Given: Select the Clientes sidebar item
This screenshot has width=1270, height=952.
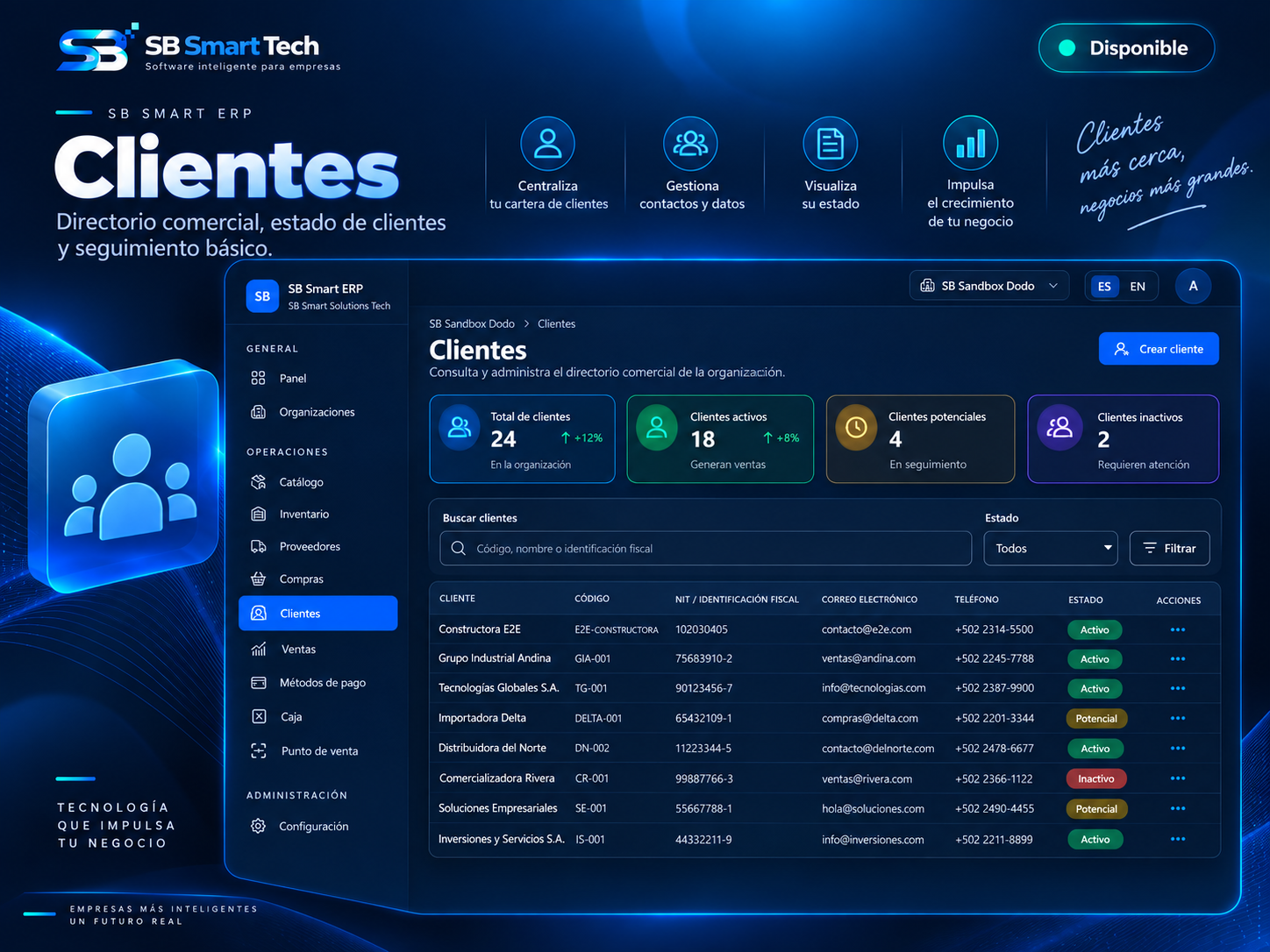Looking at the screenshot, I should [x=317, y=613].
